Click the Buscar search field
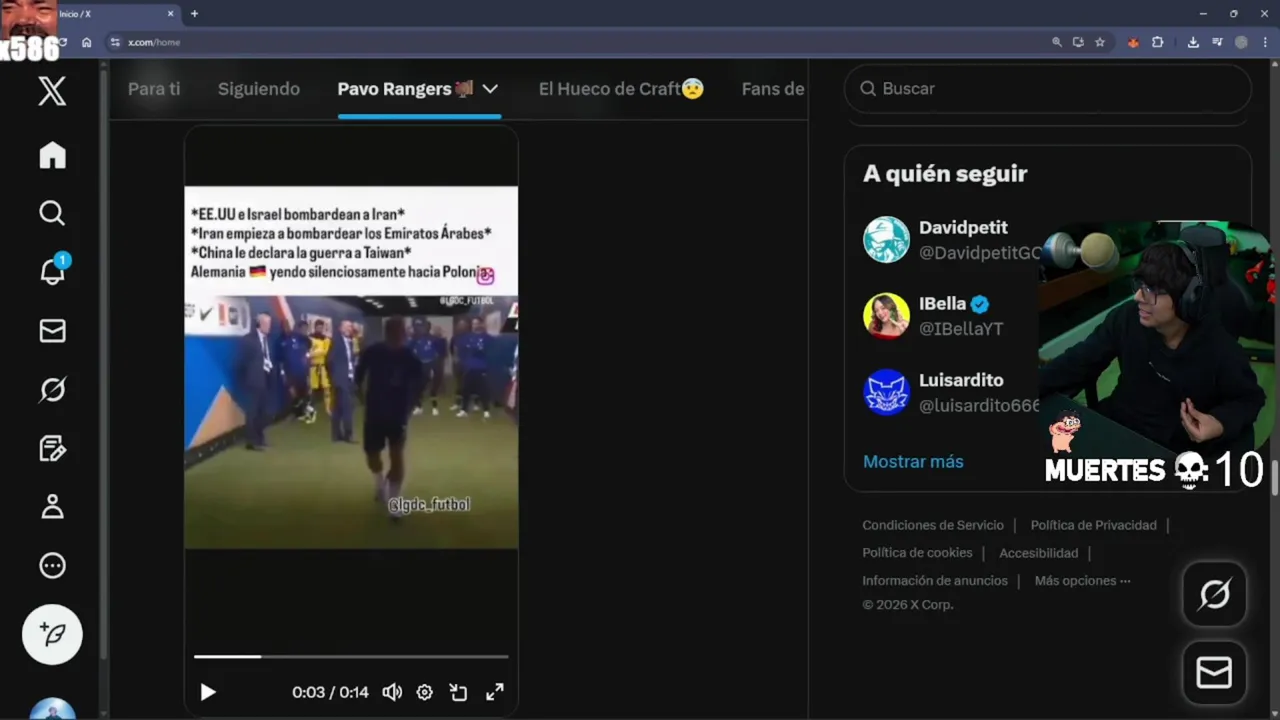Viewport: 1280px width, 720px height. [1048, 89]
